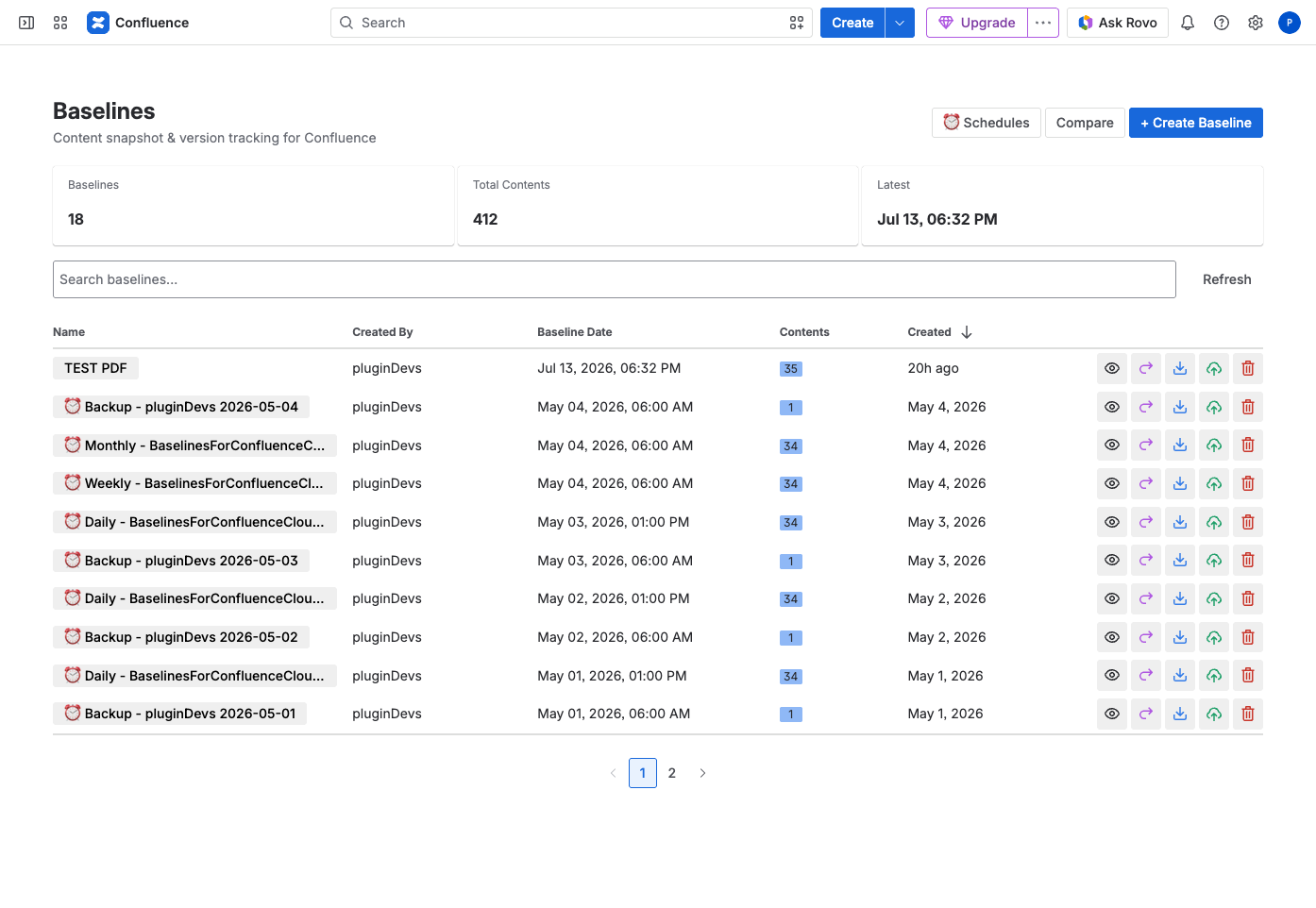The height and width of the screenshot is (908, 1316).
Task: Go to Confluence home logo
Action: 138,23
